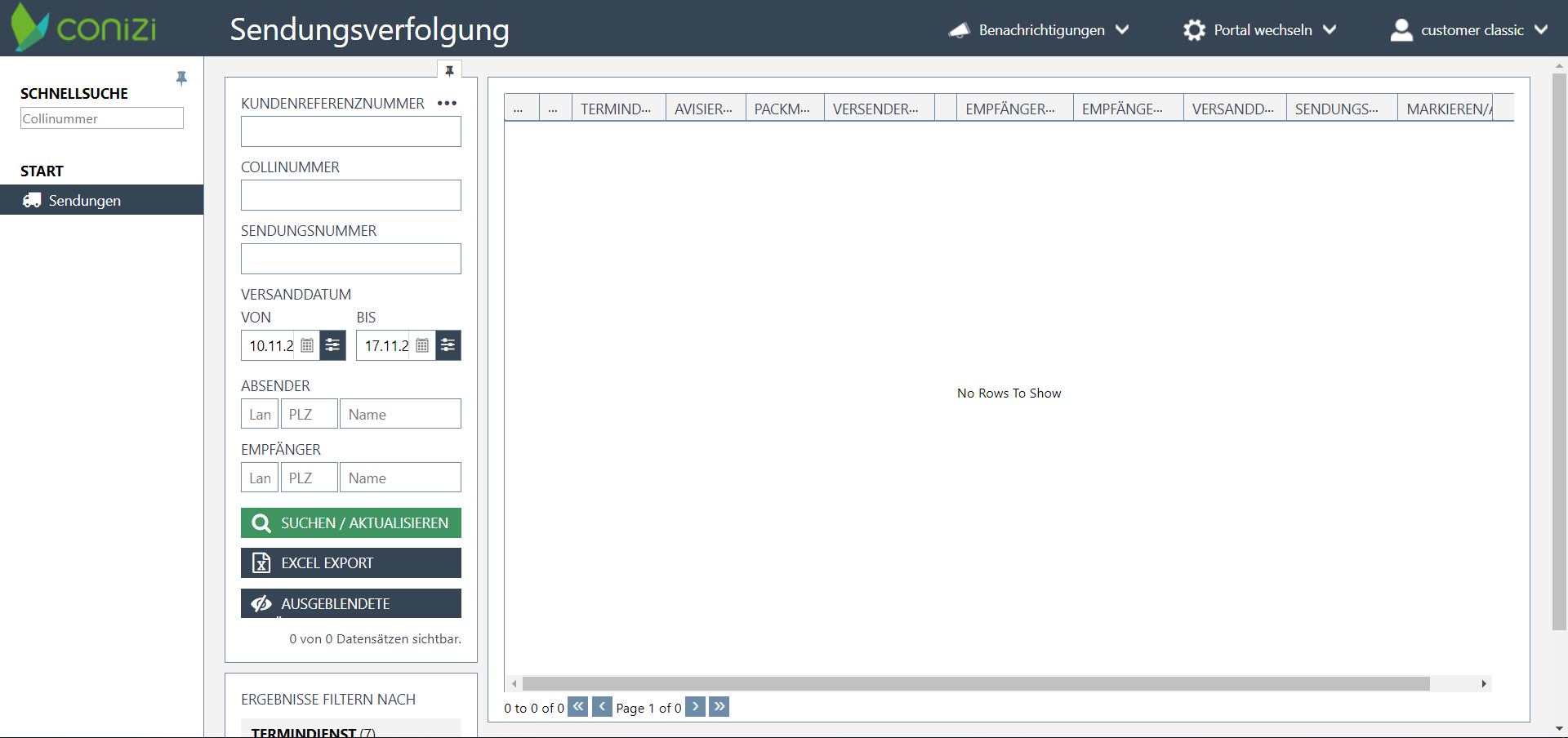
Task: Open calendar picker for VON date
Action: click(307, 345)
